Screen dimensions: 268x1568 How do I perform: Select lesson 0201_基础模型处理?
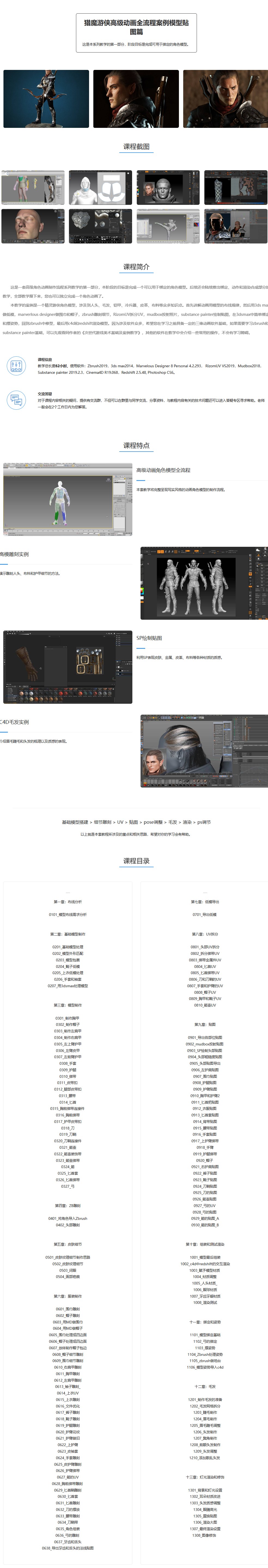point(68,947)
